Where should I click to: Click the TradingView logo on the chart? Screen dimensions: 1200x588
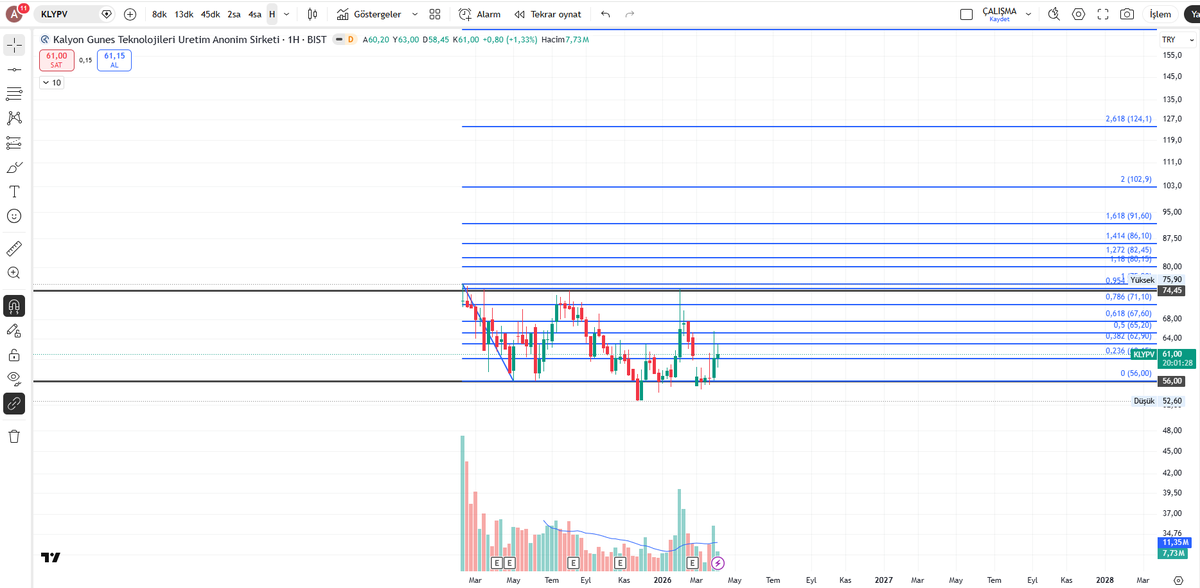(51, 557)
